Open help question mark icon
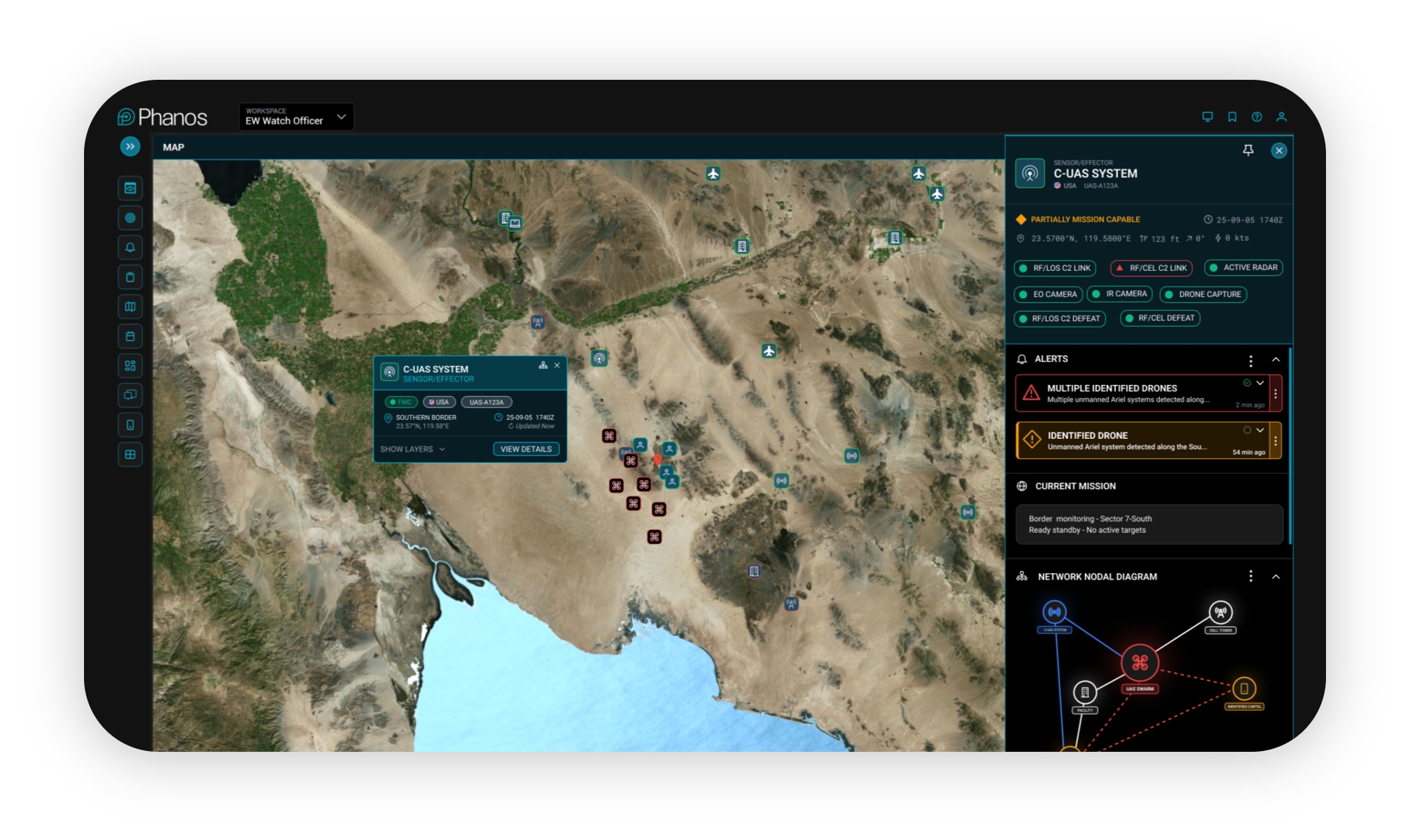The image size is (1410, 840). tap(1257, 117)
